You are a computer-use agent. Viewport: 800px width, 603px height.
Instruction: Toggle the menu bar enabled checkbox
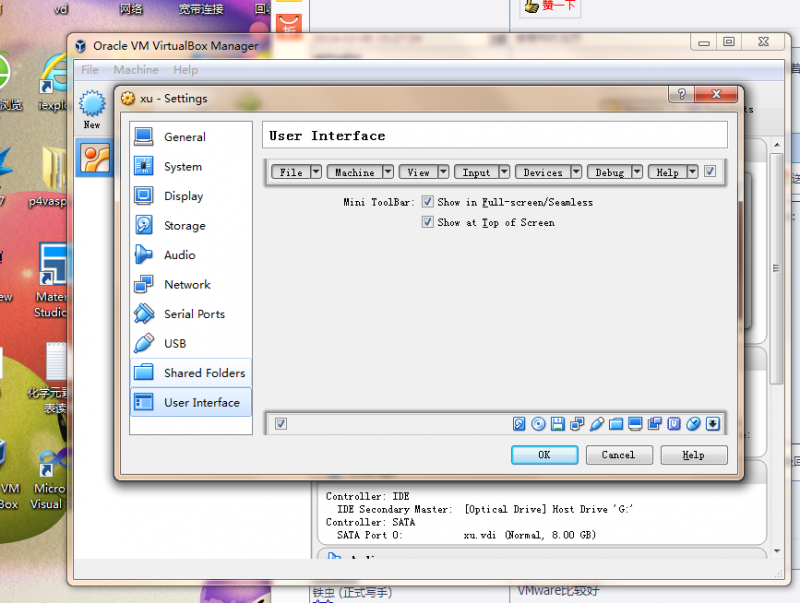pos(710,171)
